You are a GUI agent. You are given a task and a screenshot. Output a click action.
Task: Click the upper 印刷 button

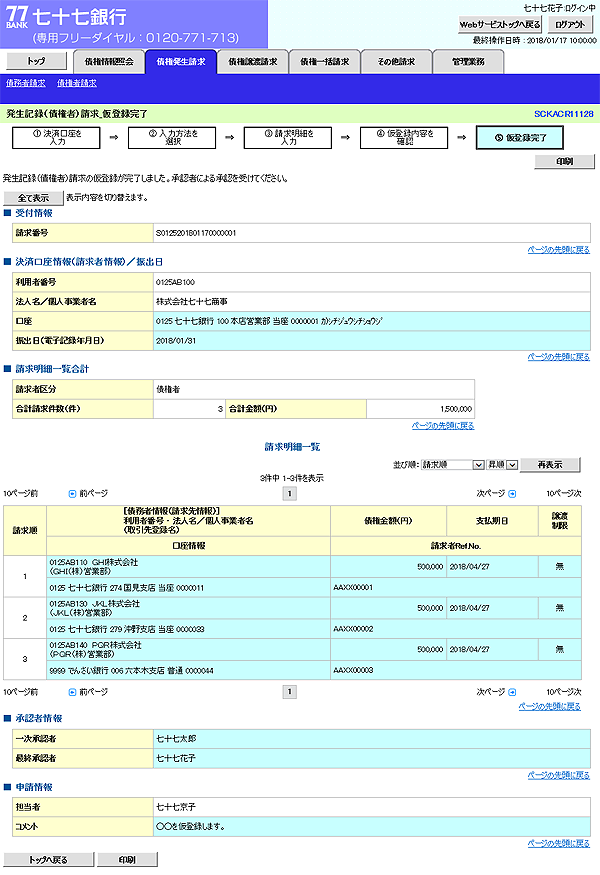(x=564, y=161)
